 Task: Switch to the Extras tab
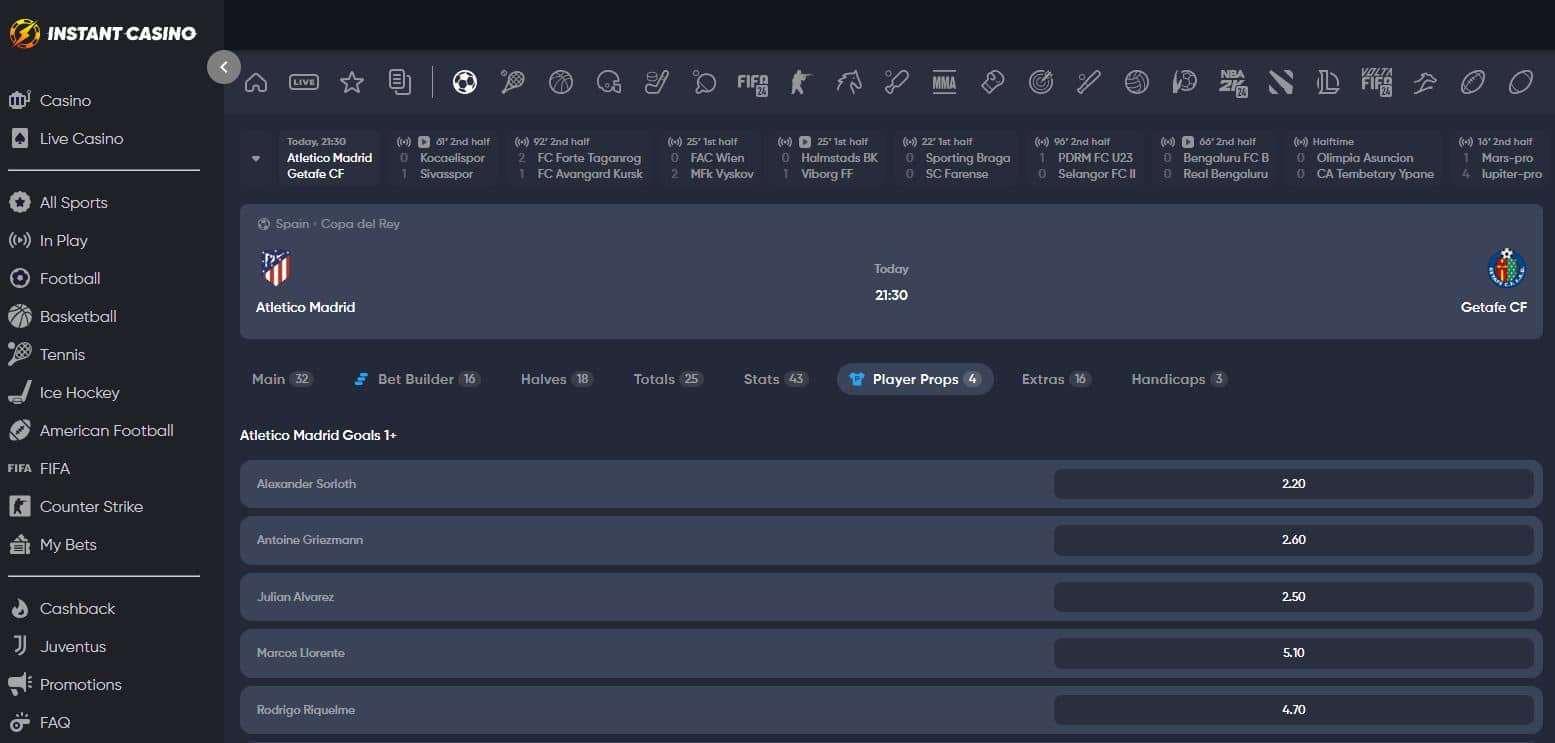(1055, 379)
